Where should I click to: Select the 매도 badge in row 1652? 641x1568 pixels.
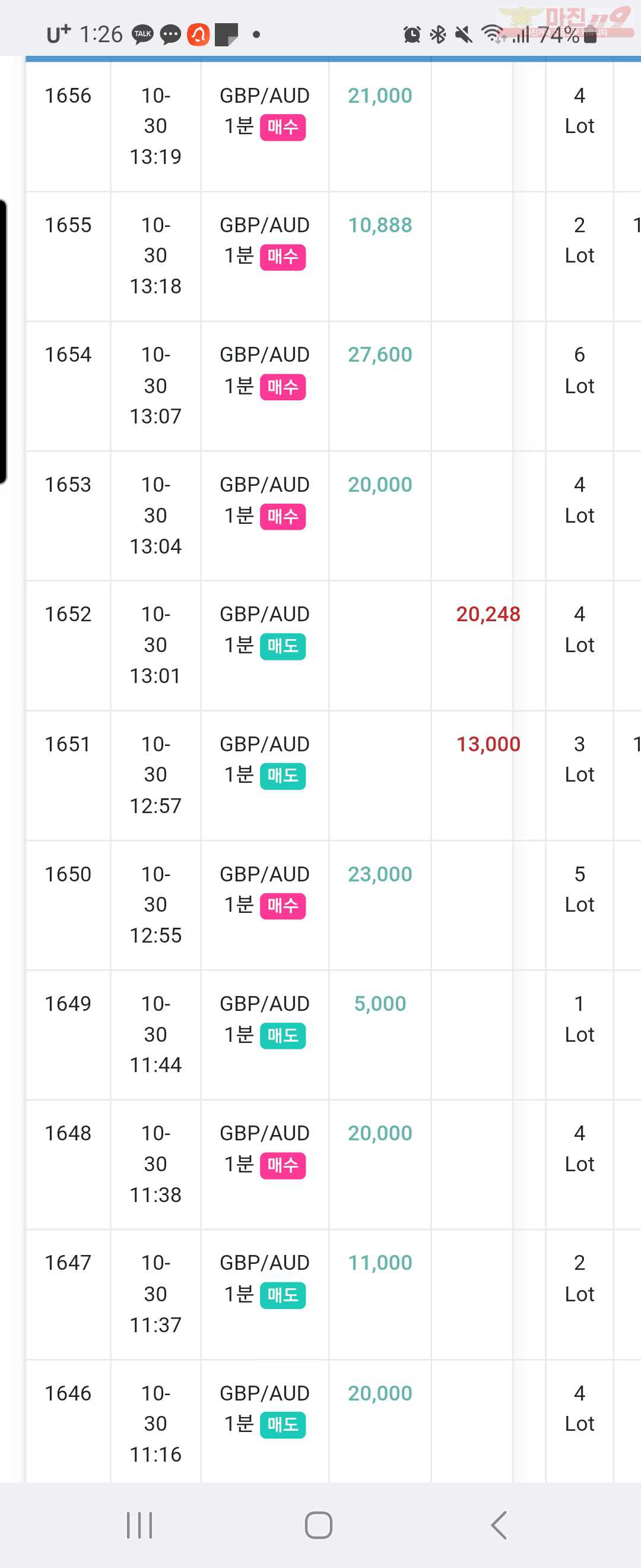click(283, 646)
